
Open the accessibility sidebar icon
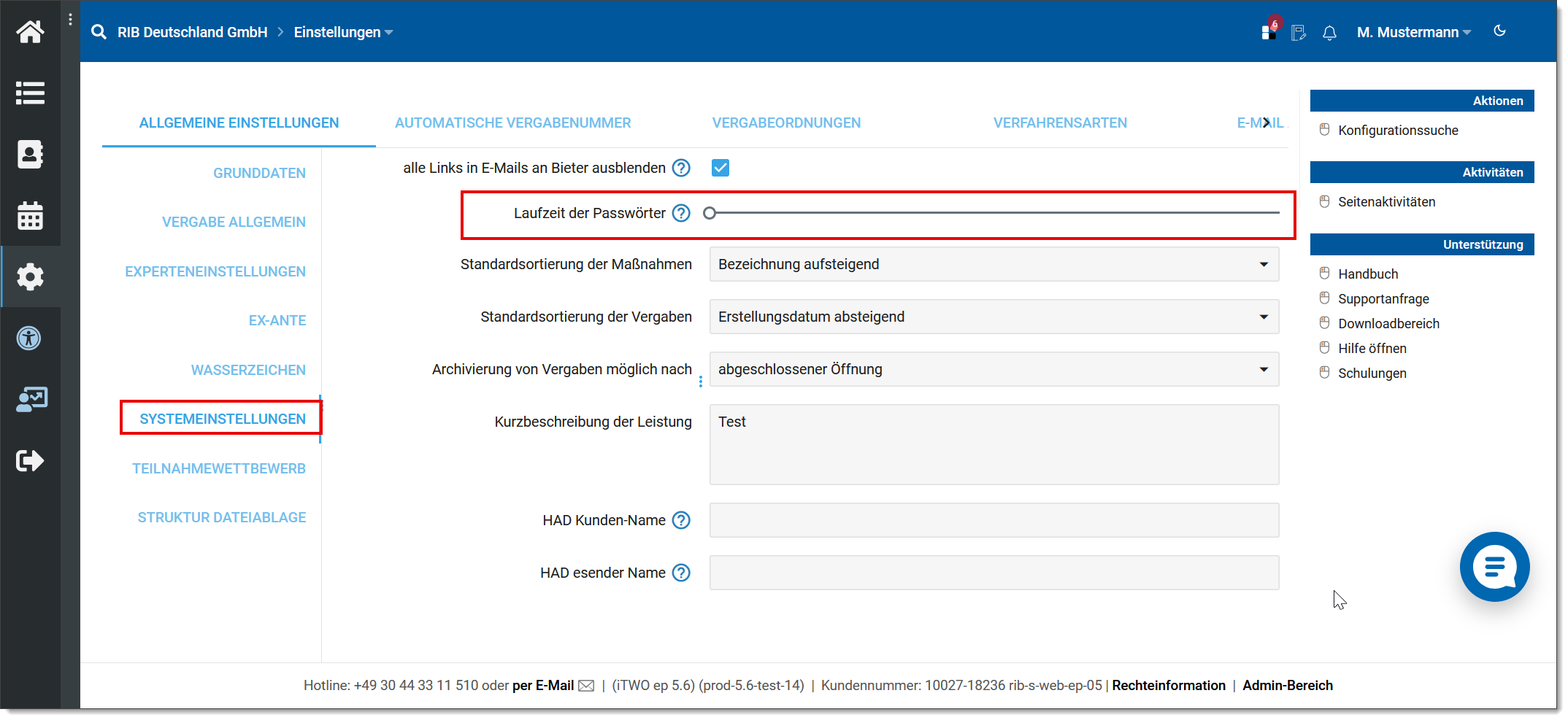(x=30, y=338)
